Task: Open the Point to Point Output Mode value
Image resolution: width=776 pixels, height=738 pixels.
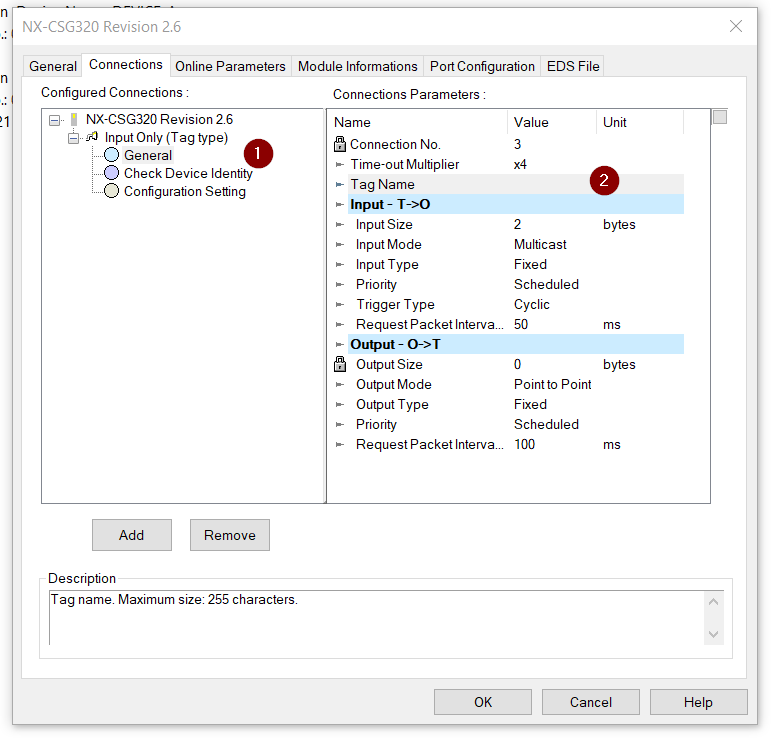Action: [552, 385]
